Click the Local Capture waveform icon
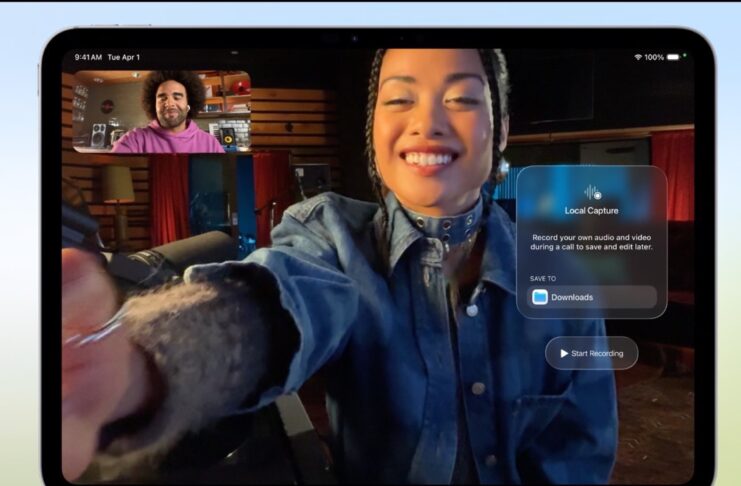Screen dimensions: 741x486 591,191
